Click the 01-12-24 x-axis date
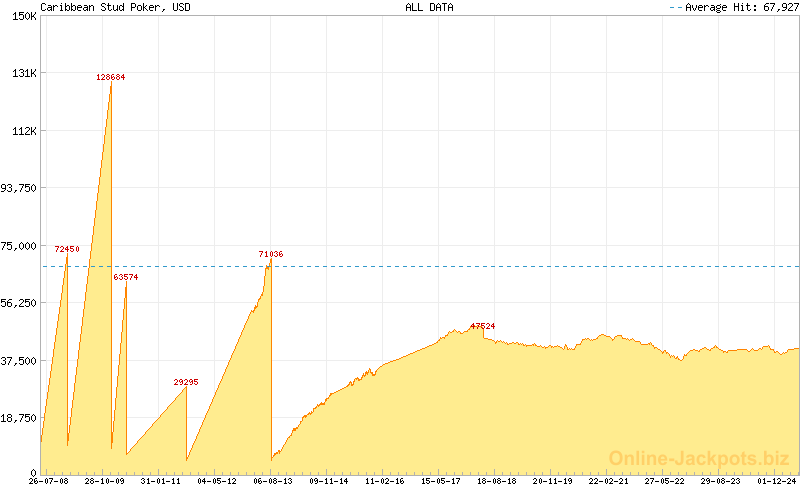The width and height of the screenshot is (800, 490). [777, 481]
